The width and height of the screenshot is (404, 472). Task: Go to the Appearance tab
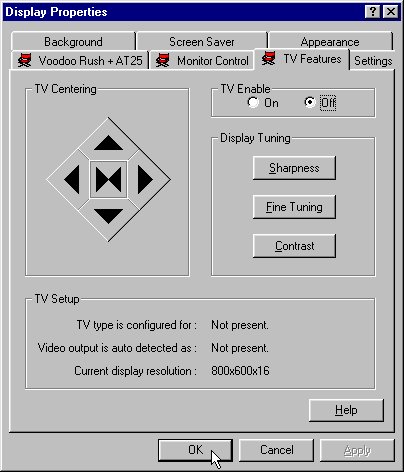click(x=330, y=42)
